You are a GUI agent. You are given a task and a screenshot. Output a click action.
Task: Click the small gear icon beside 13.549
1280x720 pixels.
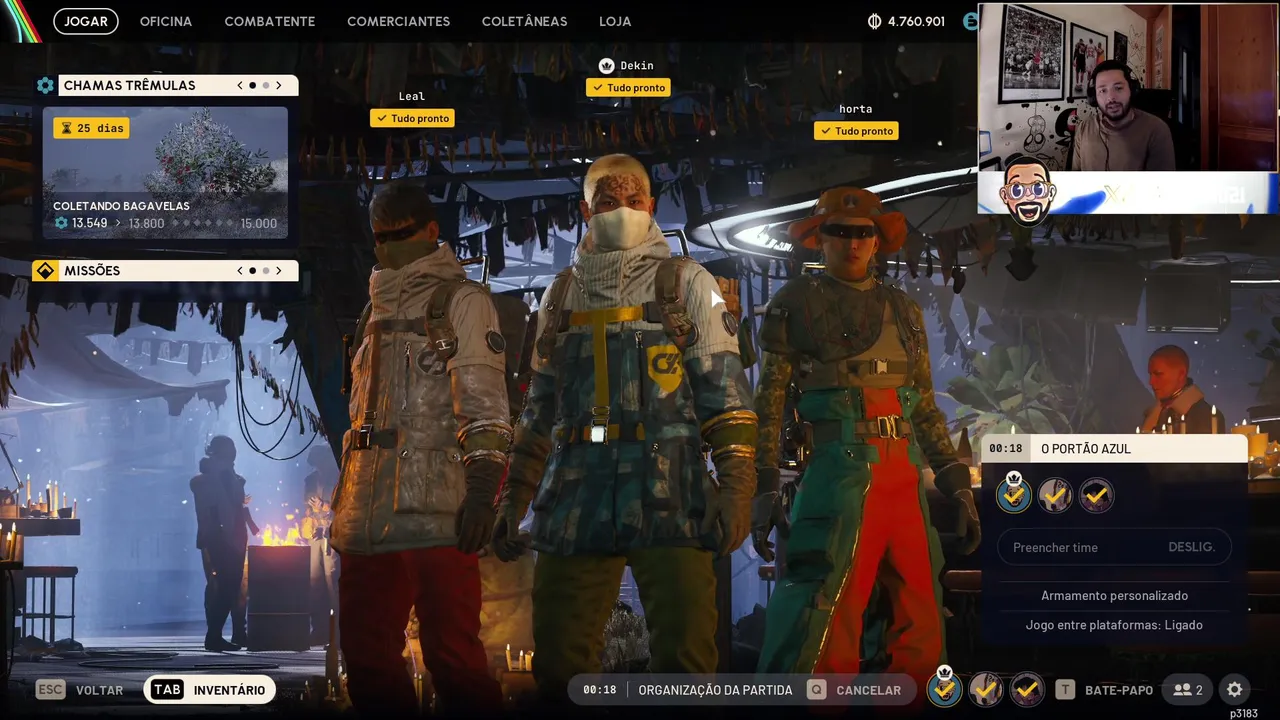coord(61,223)
